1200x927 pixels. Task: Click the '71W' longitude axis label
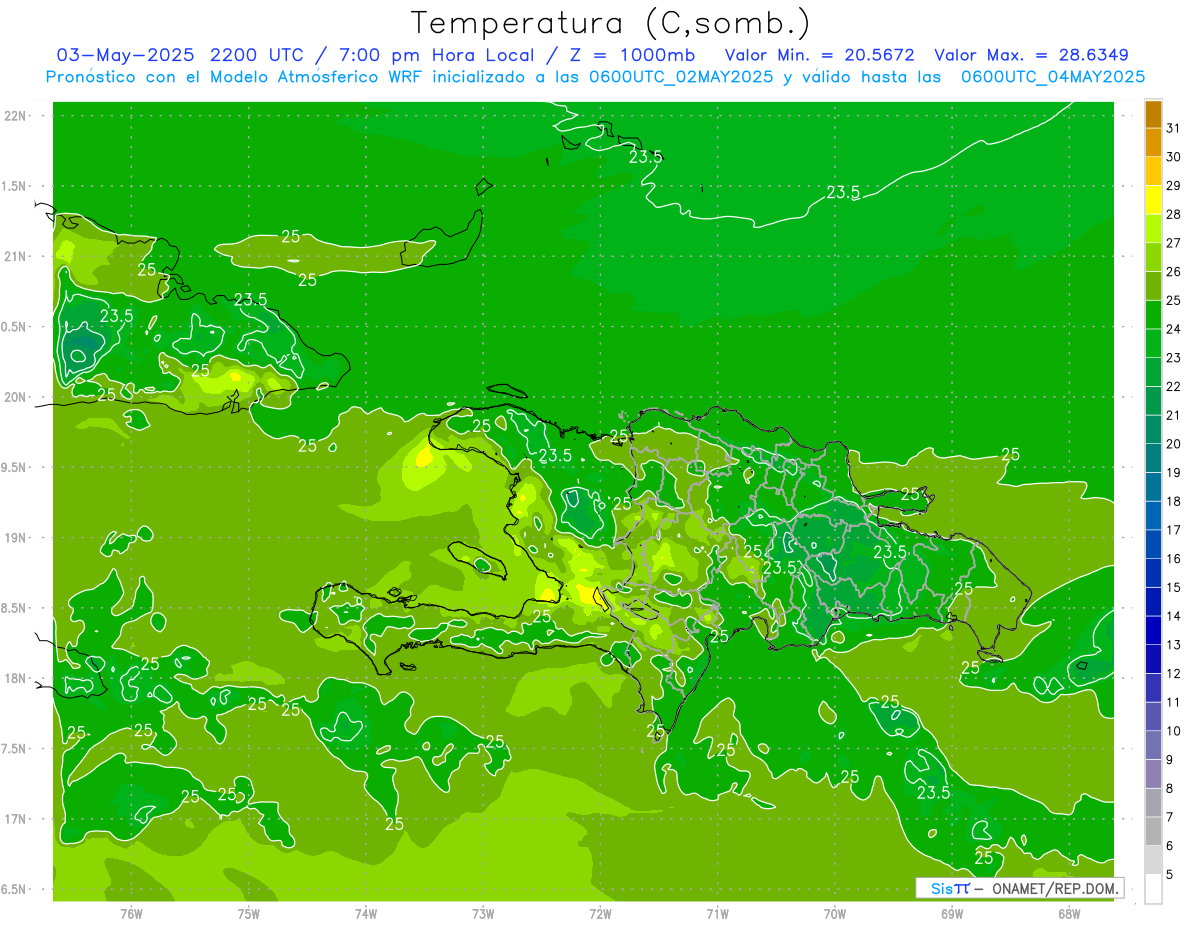click(717, 914)
